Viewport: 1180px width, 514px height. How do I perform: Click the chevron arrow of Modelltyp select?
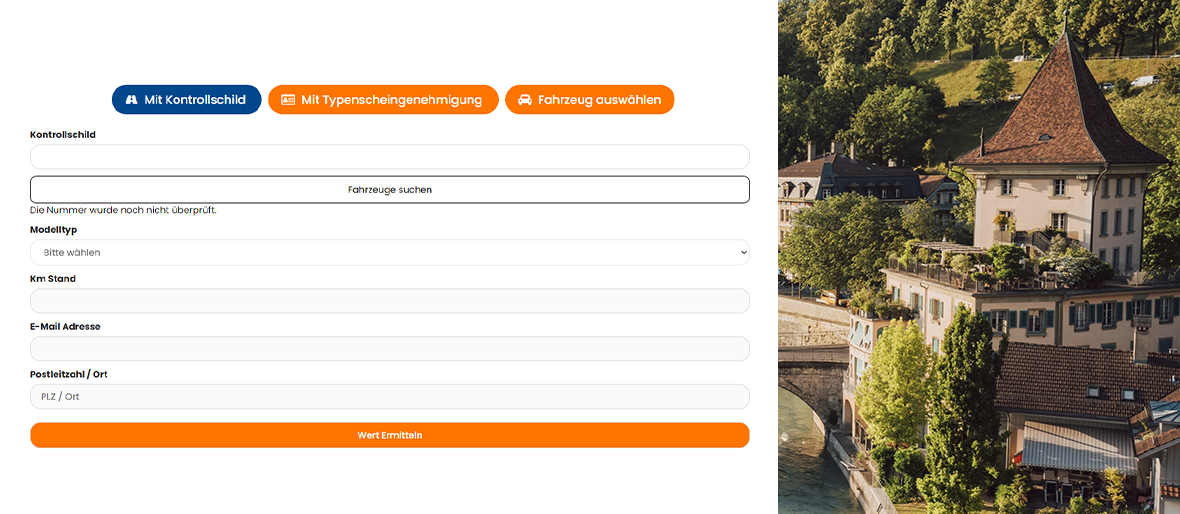pos(743,253)
